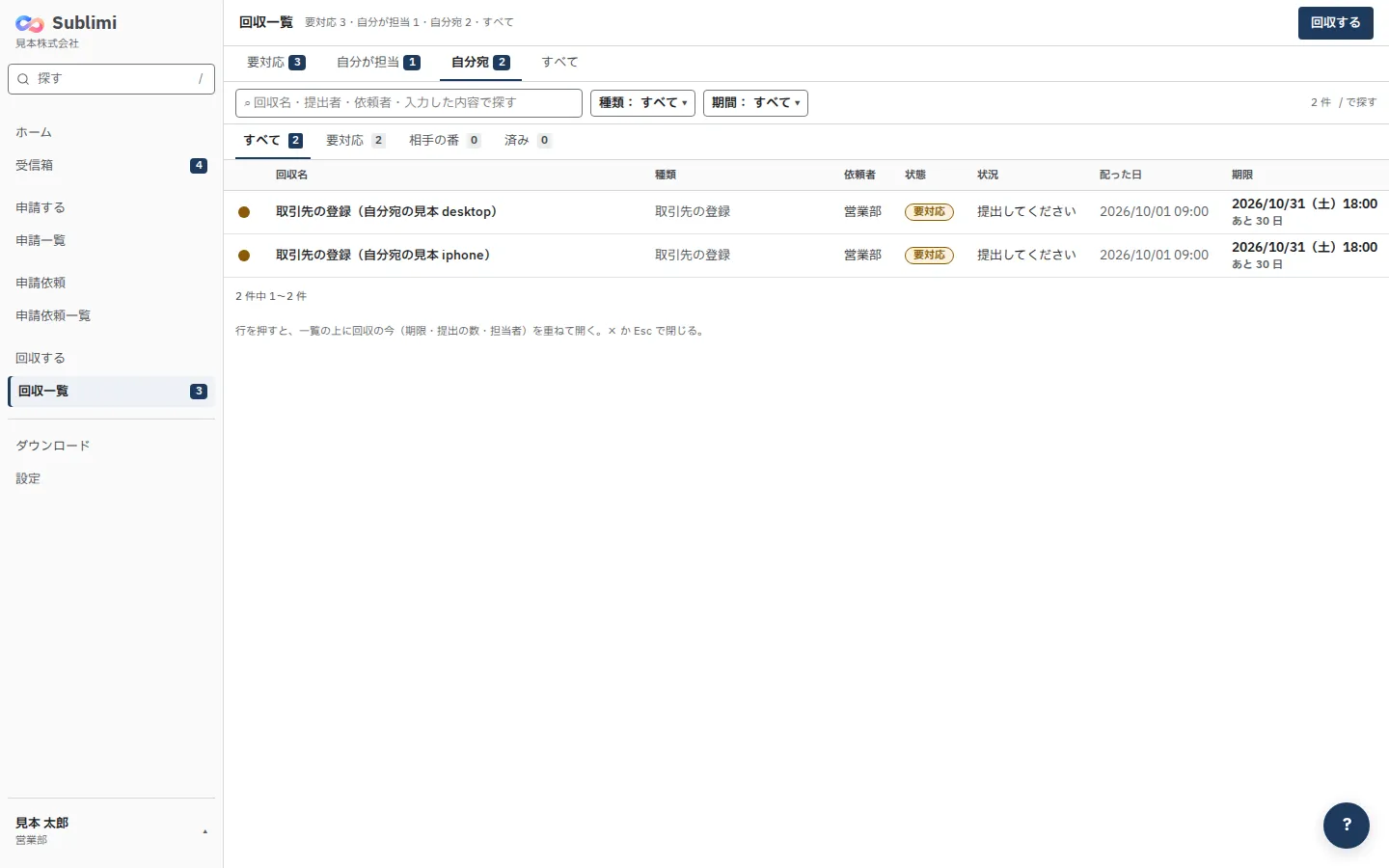Open ダウンロード in the sidebar
This screenshot has width=1389, height=868.
click(x=111, y=447)
